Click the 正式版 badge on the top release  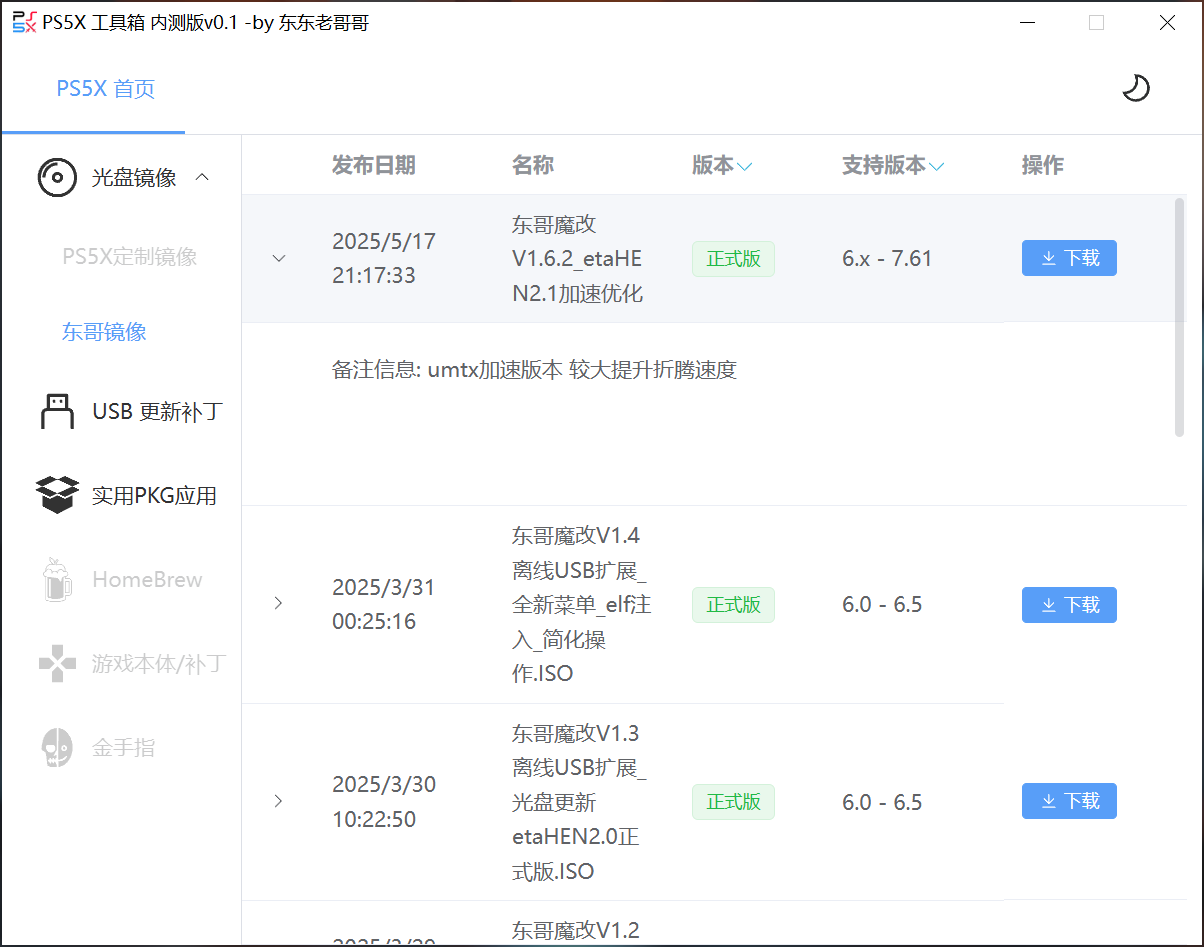[733, 258]
